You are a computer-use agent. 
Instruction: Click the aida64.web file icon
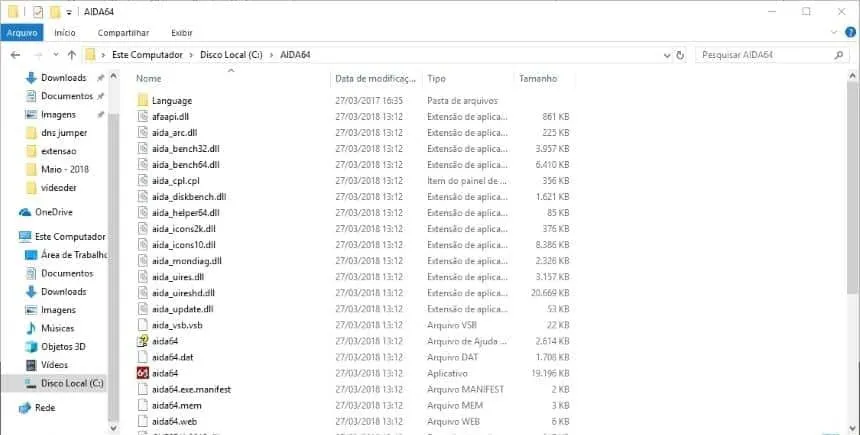tap(143, 421)
